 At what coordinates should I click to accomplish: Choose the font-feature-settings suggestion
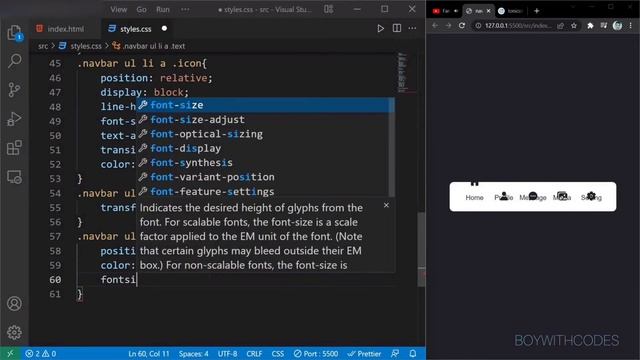pyautogui.click(x=265, y=191)
